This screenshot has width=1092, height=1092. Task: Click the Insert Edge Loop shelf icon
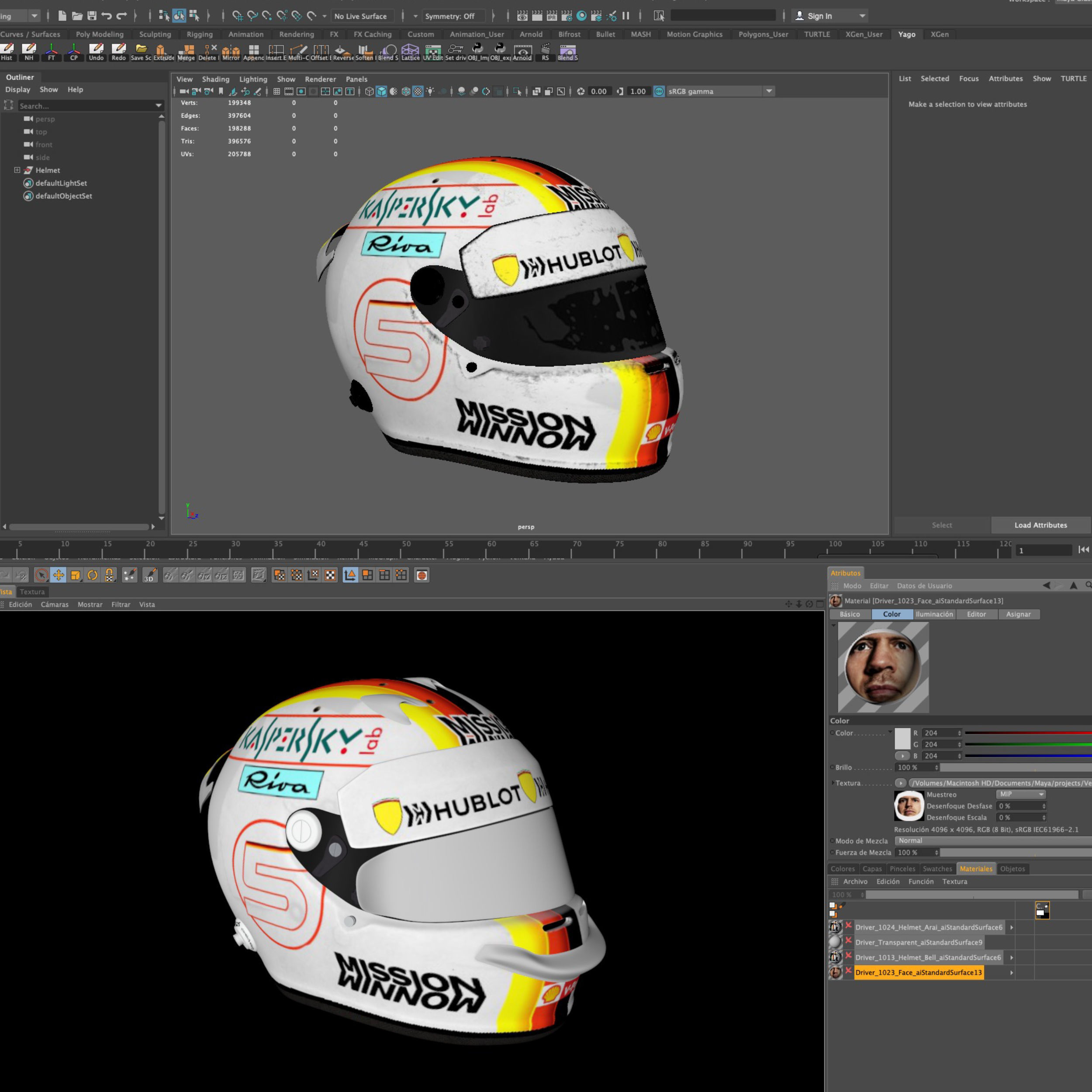click(276, 52)
